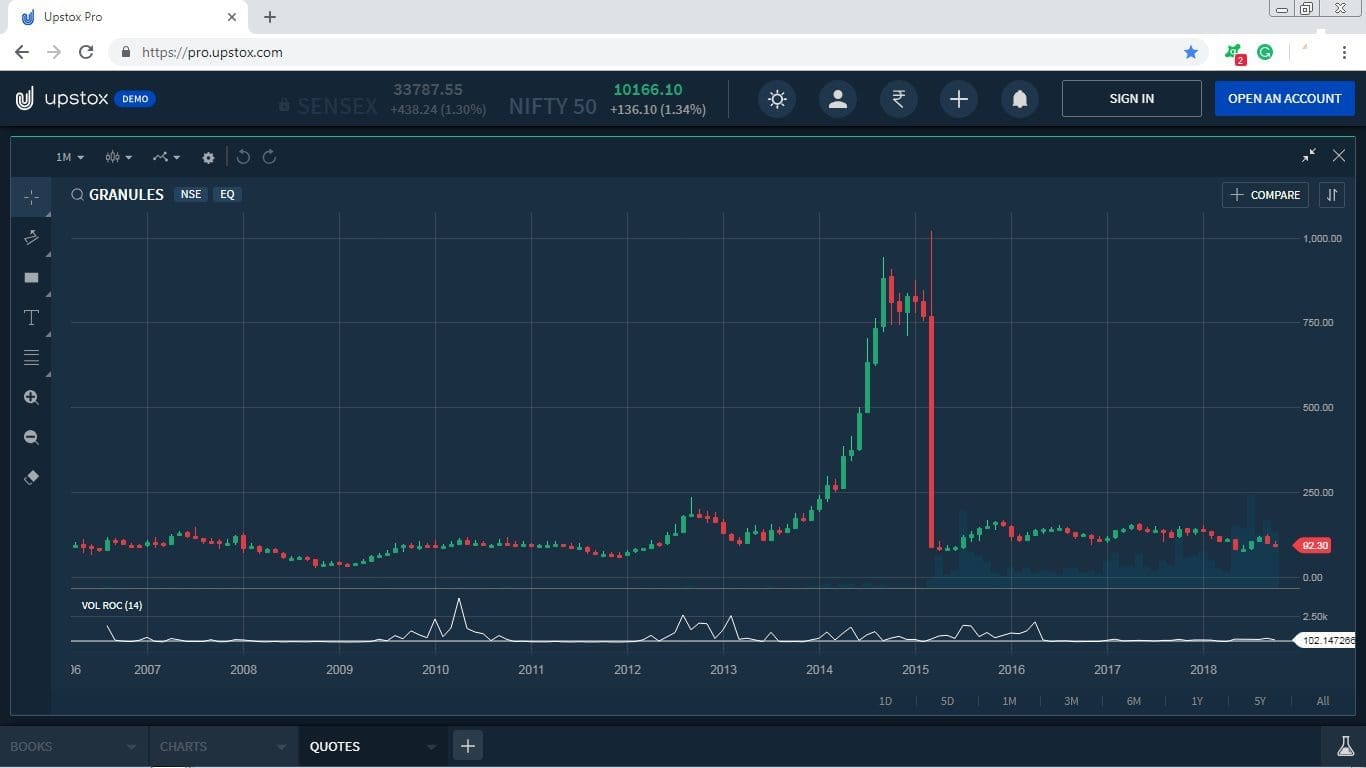
Task: Open the user profile icon
Action: [x=838, y=99]
